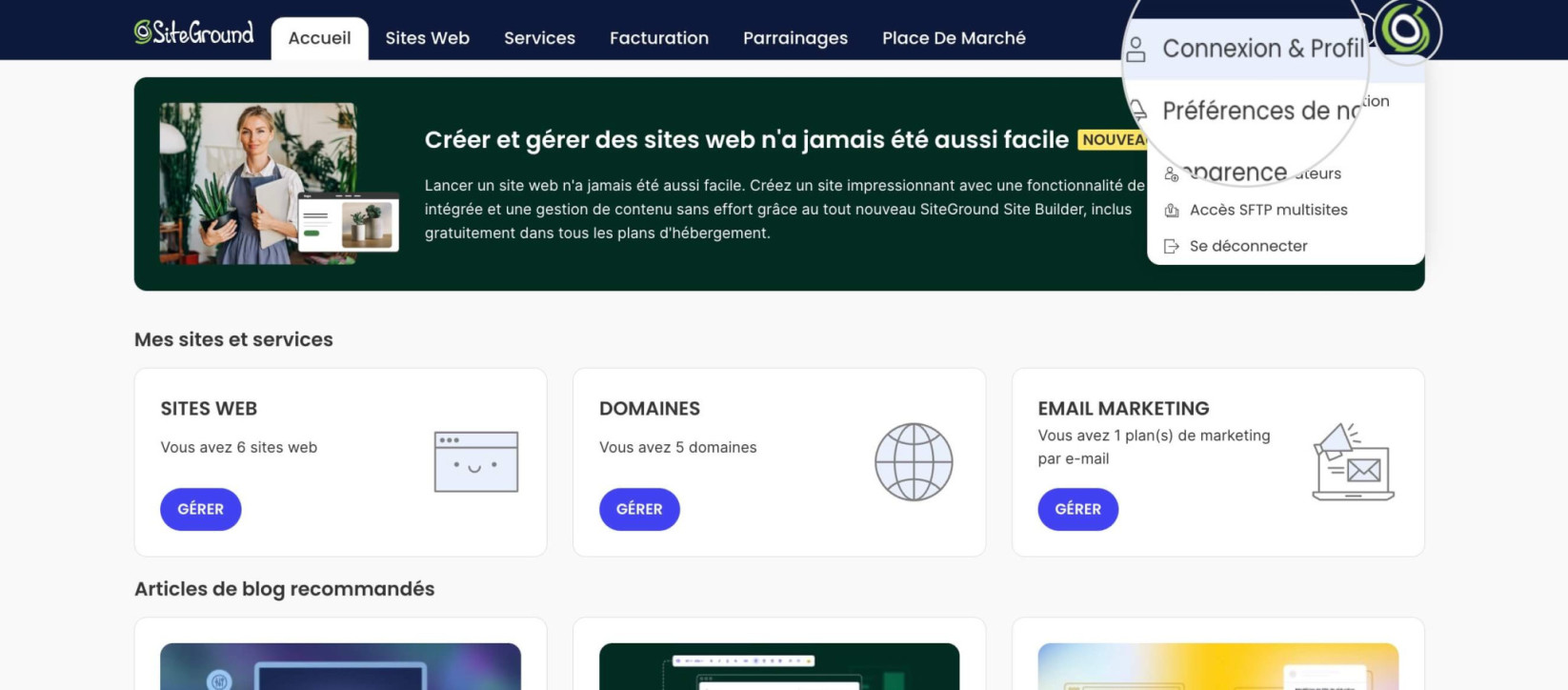This screenshot has width=1568, height=690.
Task: Click 'Vous avez 1 plan(s) de marketing par e-mail'
Action: (1154, 447)
